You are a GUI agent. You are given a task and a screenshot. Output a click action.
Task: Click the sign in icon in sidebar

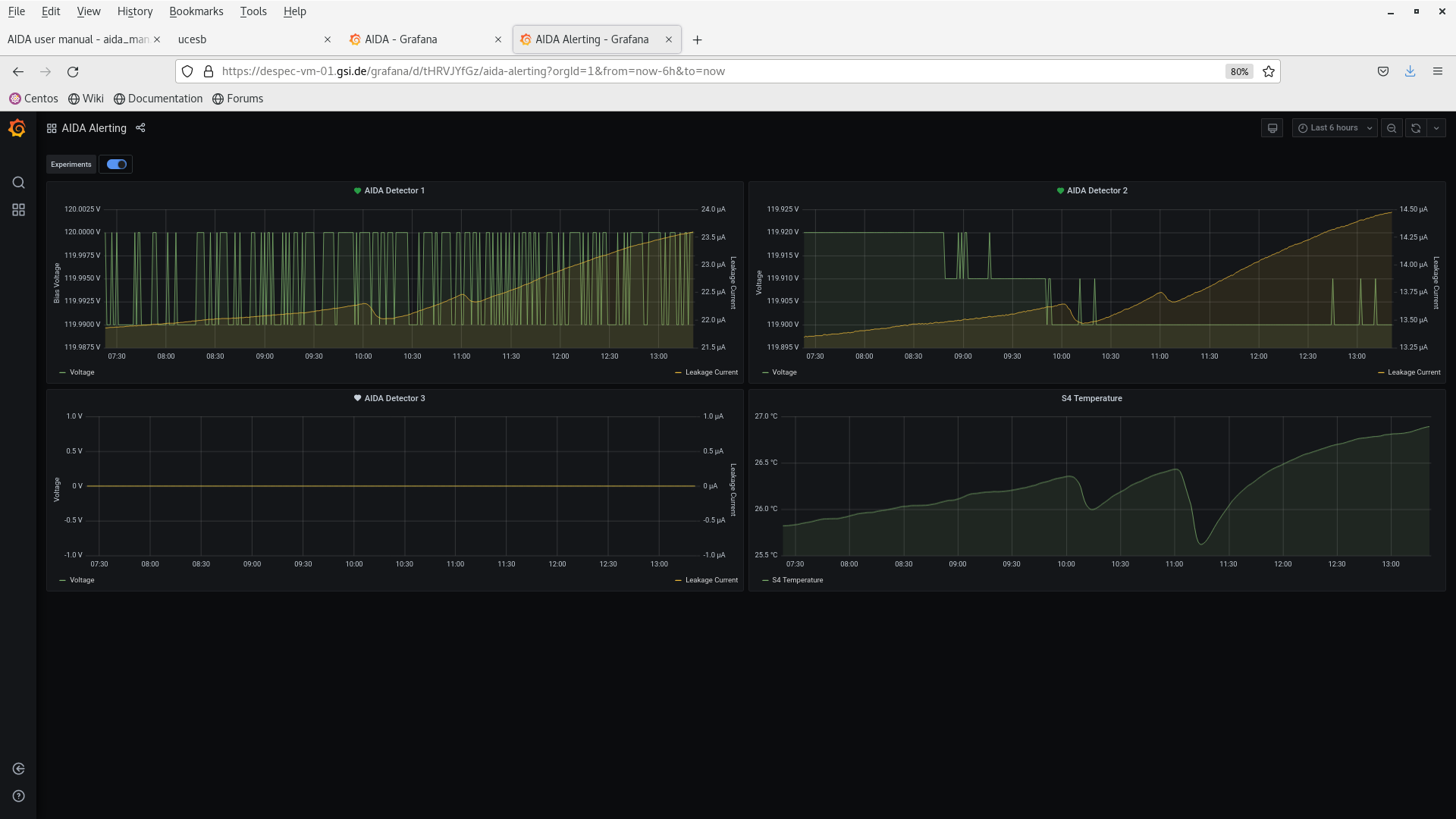point(18,769)
